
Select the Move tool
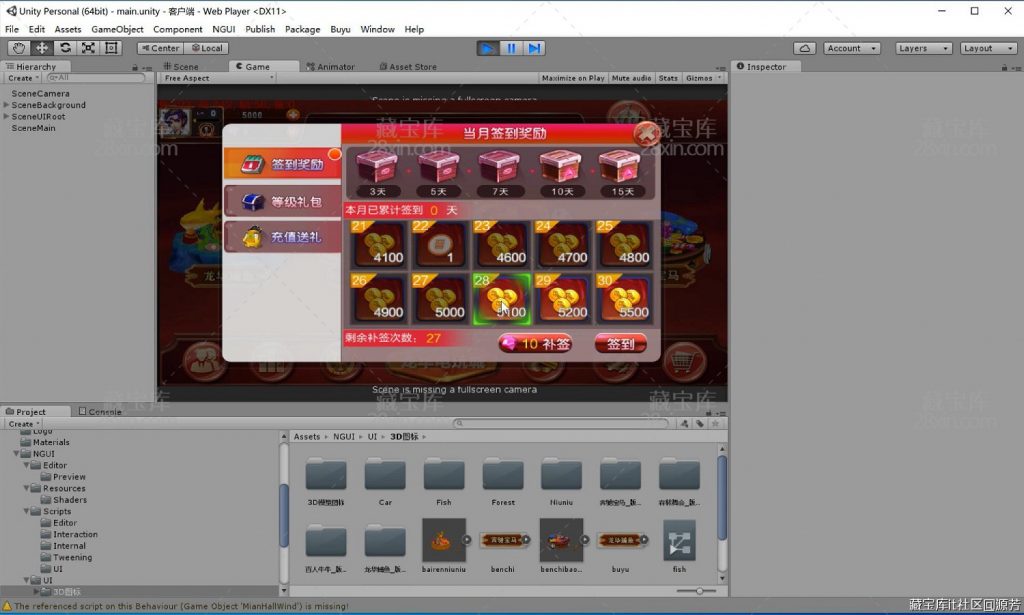coord(40,48)
